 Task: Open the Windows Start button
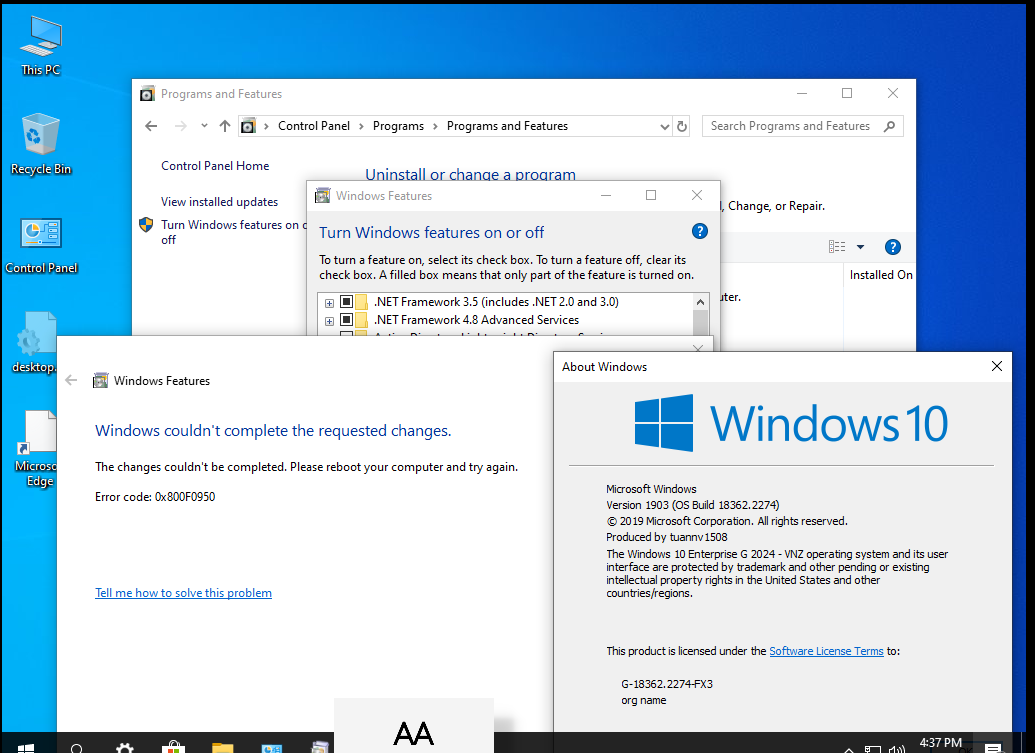point(26,746)
